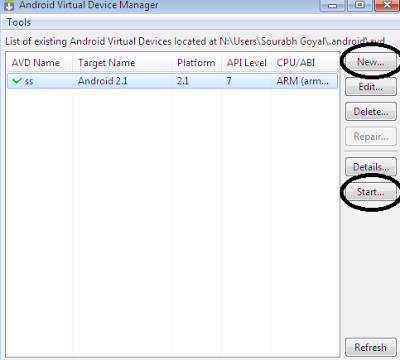The image size is (400, 360).
Task: Start the selected virtual device
Action: (x=371, y=192)
